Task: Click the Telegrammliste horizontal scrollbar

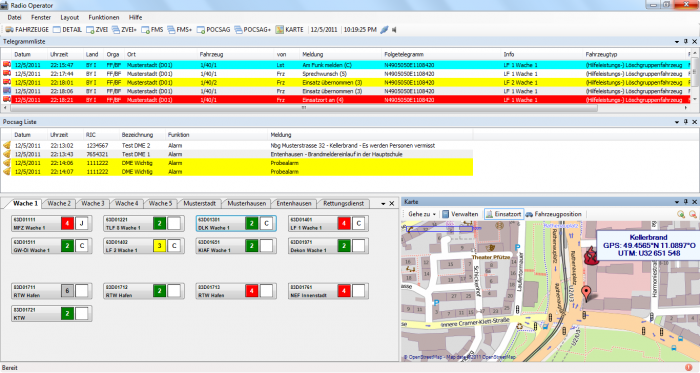Action: (x=304, y=108)
